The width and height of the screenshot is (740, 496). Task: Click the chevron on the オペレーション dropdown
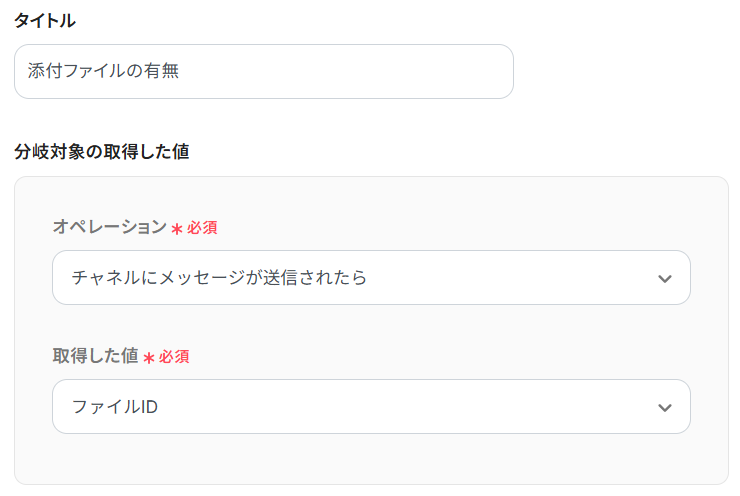click(x=665, y=278)
